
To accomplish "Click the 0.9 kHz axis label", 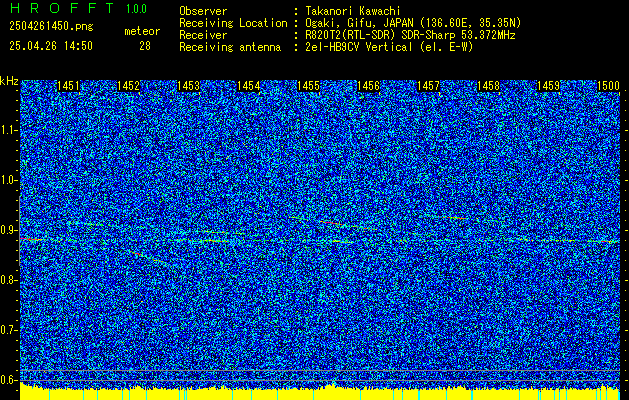I will pyautogui.click(x=7, y=230).
